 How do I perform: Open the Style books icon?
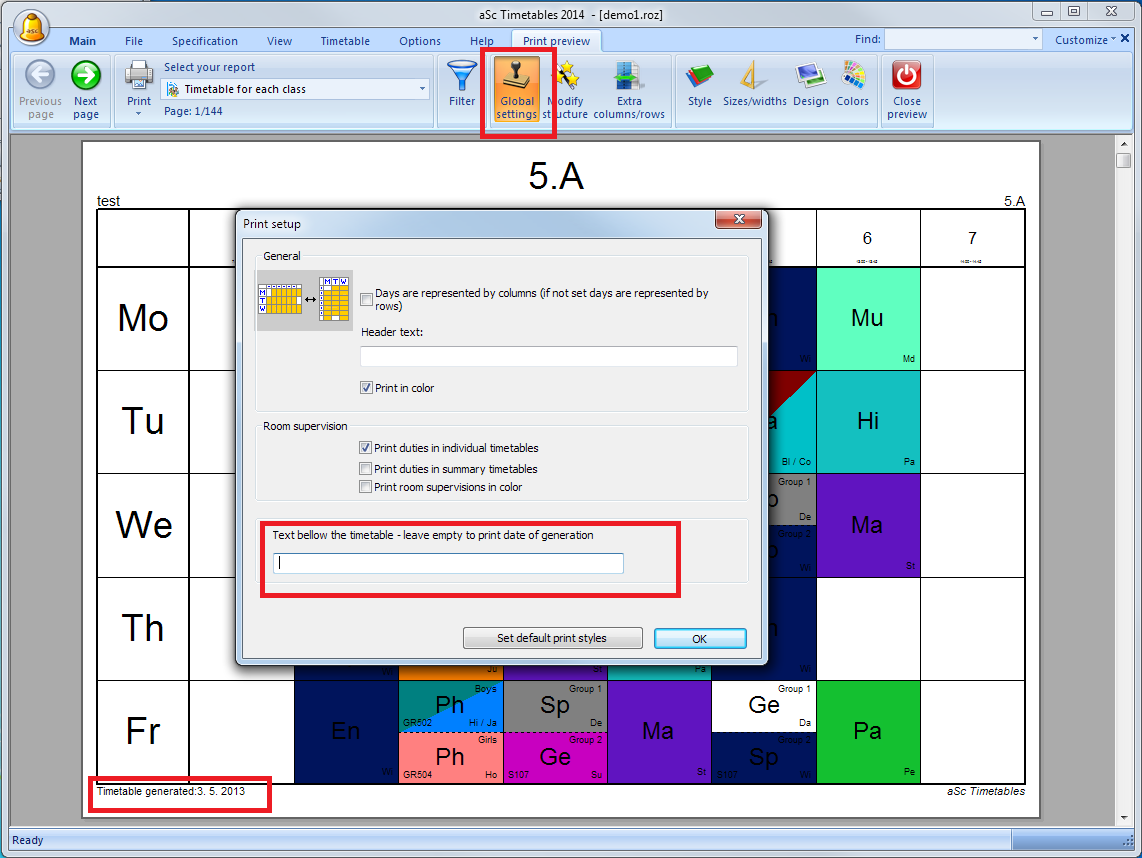point(700,78)
